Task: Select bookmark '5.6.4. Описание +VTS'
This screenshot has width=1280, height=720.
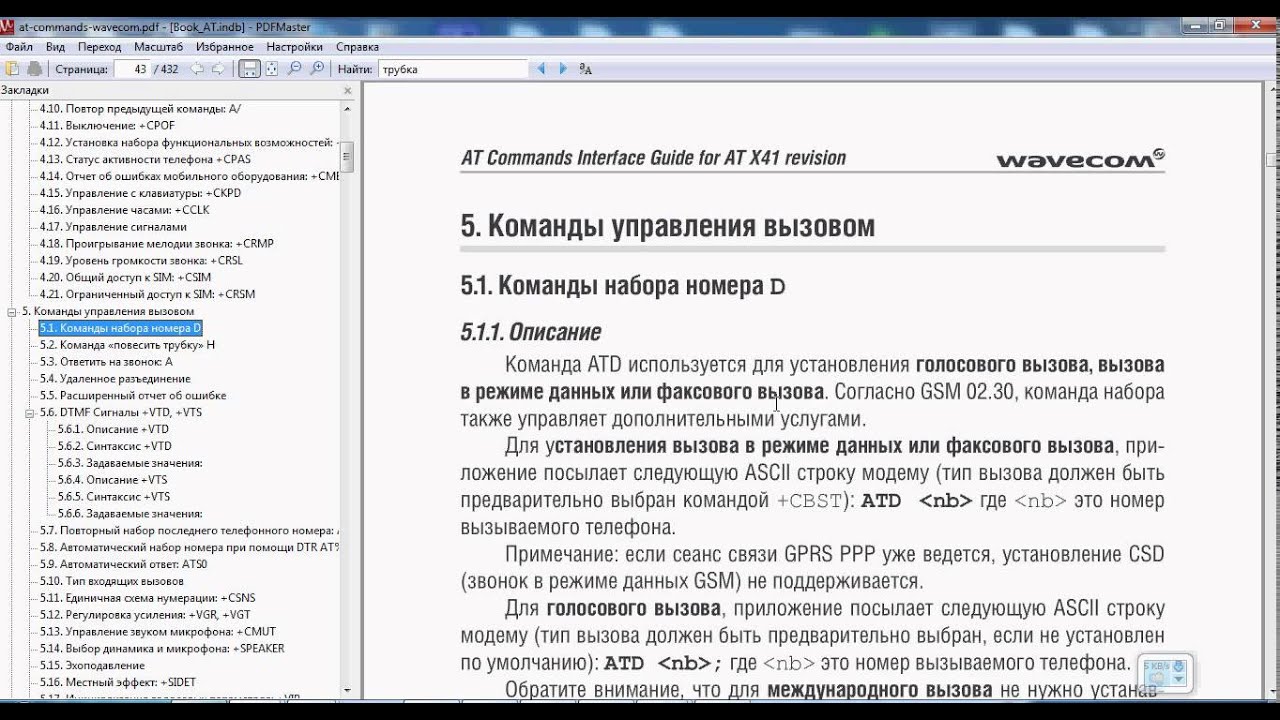Action: 112,479
